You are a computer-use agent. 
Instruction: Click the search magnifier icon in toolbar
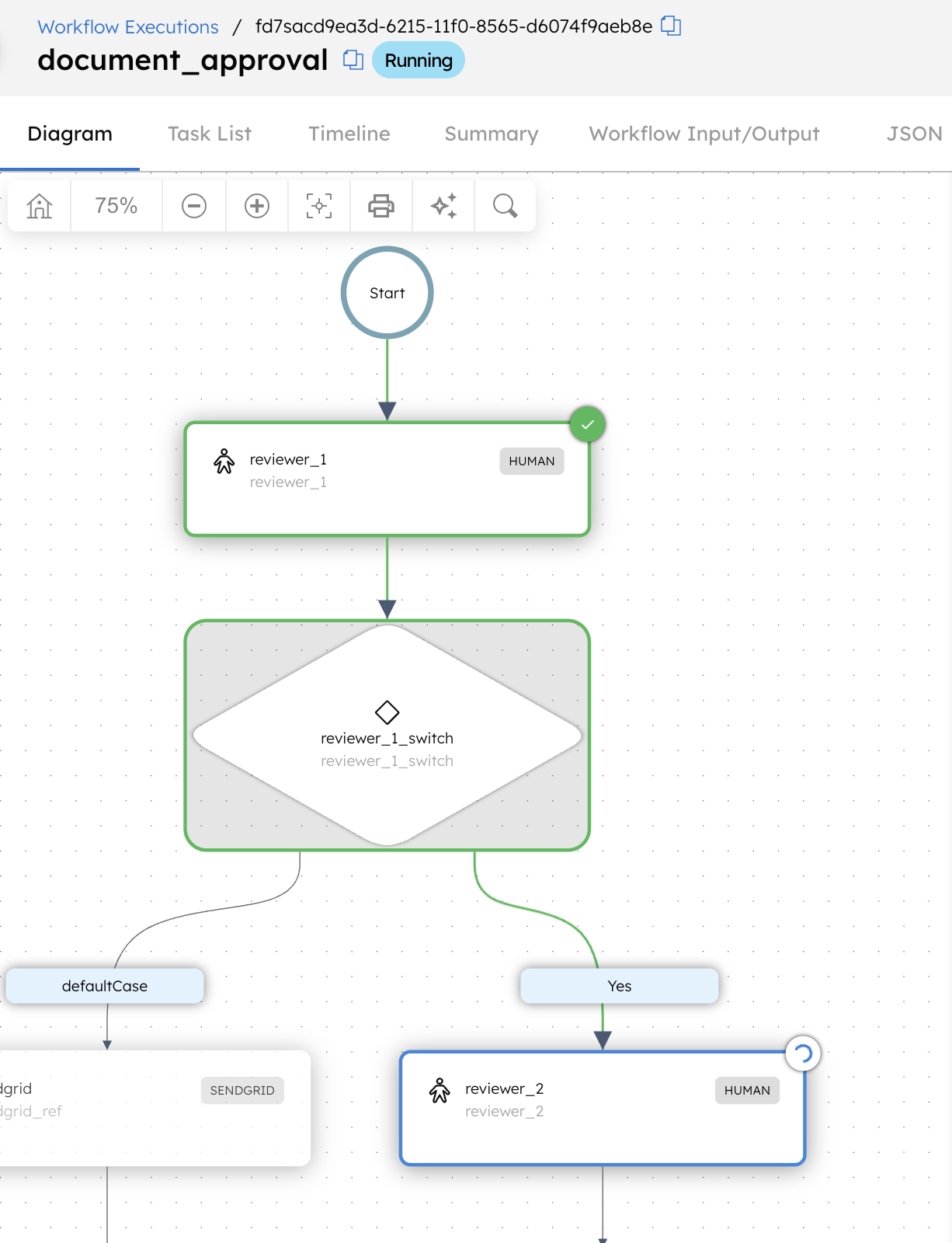pos(506,206)
